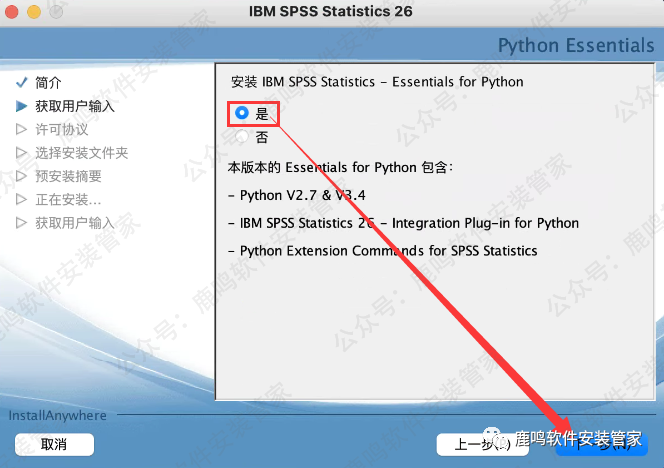Viewport: 664px width, 468px height.
Task: Click the triangle icon beside 选择安装文件夹
Action: (x=21, y=152)
